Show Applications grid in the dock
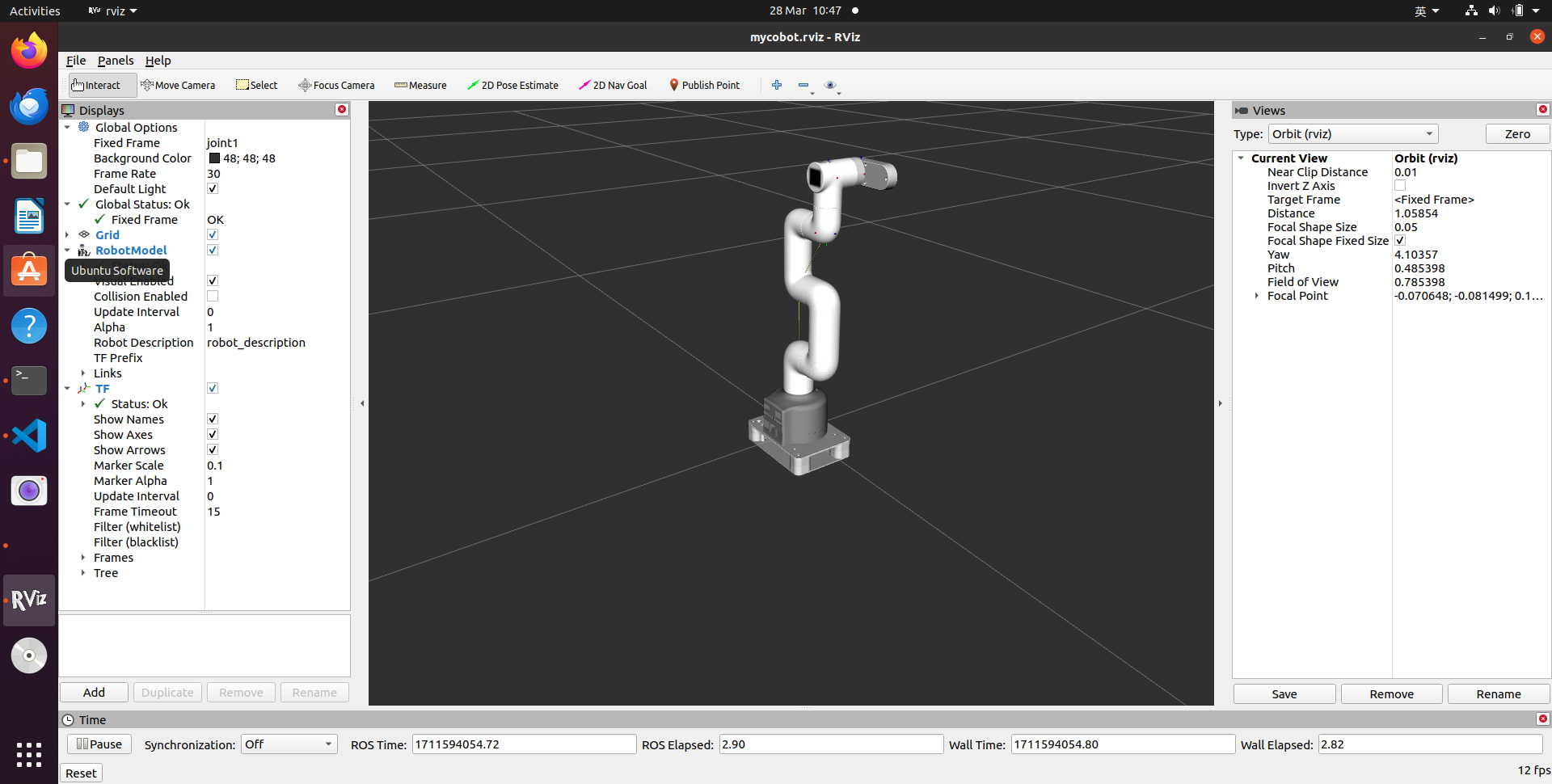The image size is (1552, 784). tap(29, 755)
